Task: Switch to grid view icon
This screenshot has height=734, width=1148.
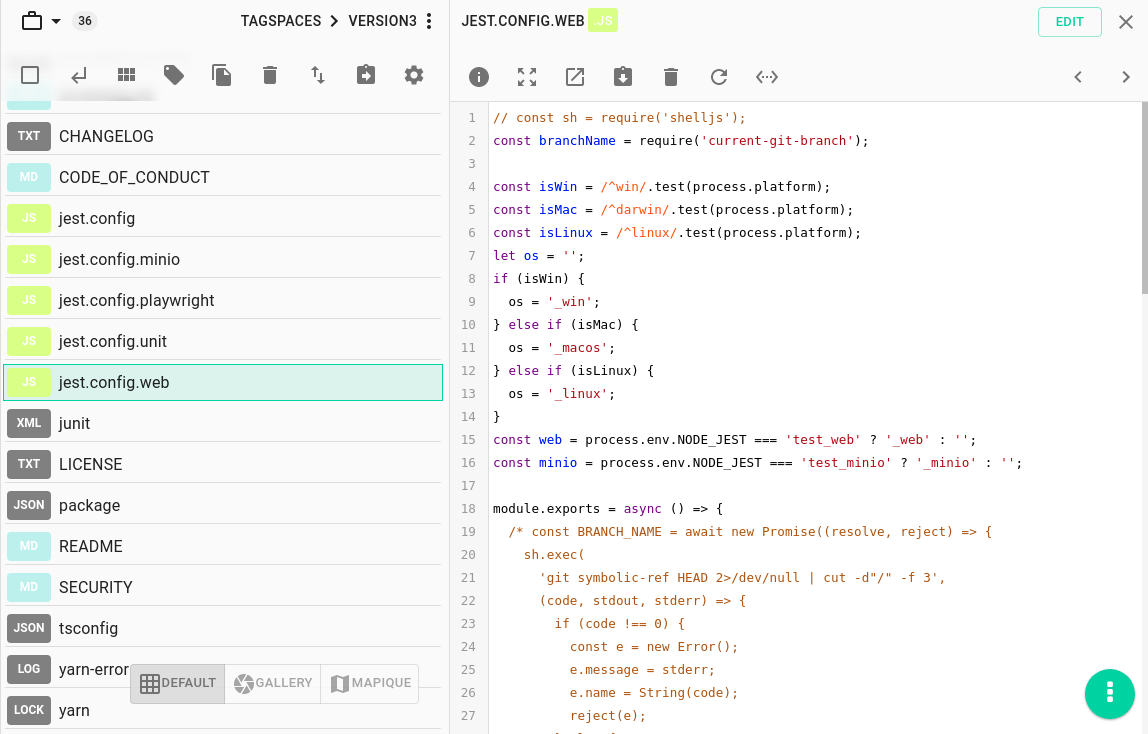Action: click(x=127, y=75)
